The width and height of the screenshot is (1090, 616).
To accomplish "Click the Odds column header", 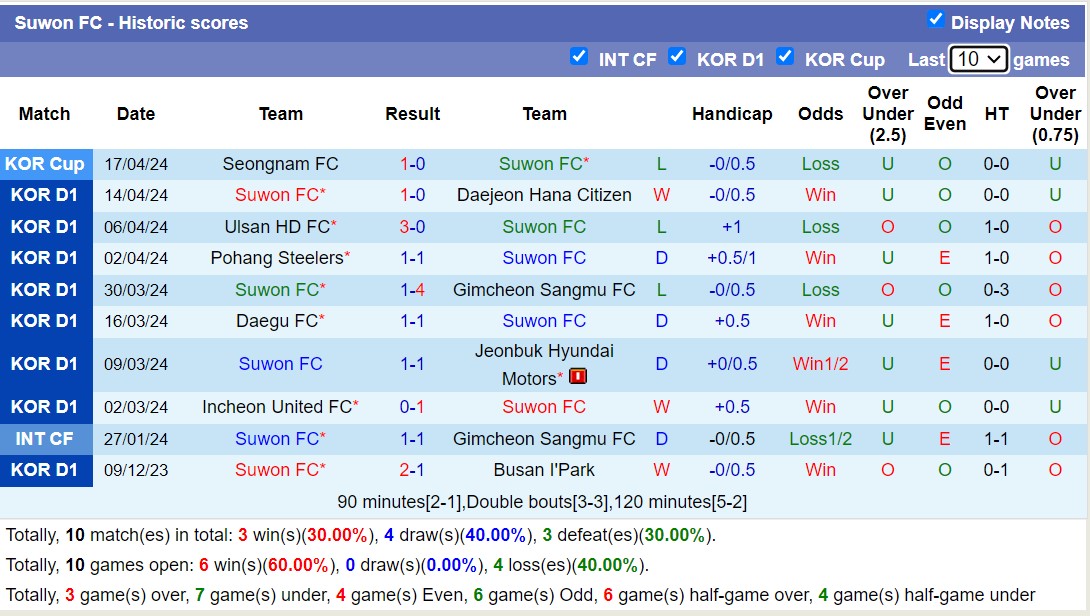I will (x=820, y=114).
